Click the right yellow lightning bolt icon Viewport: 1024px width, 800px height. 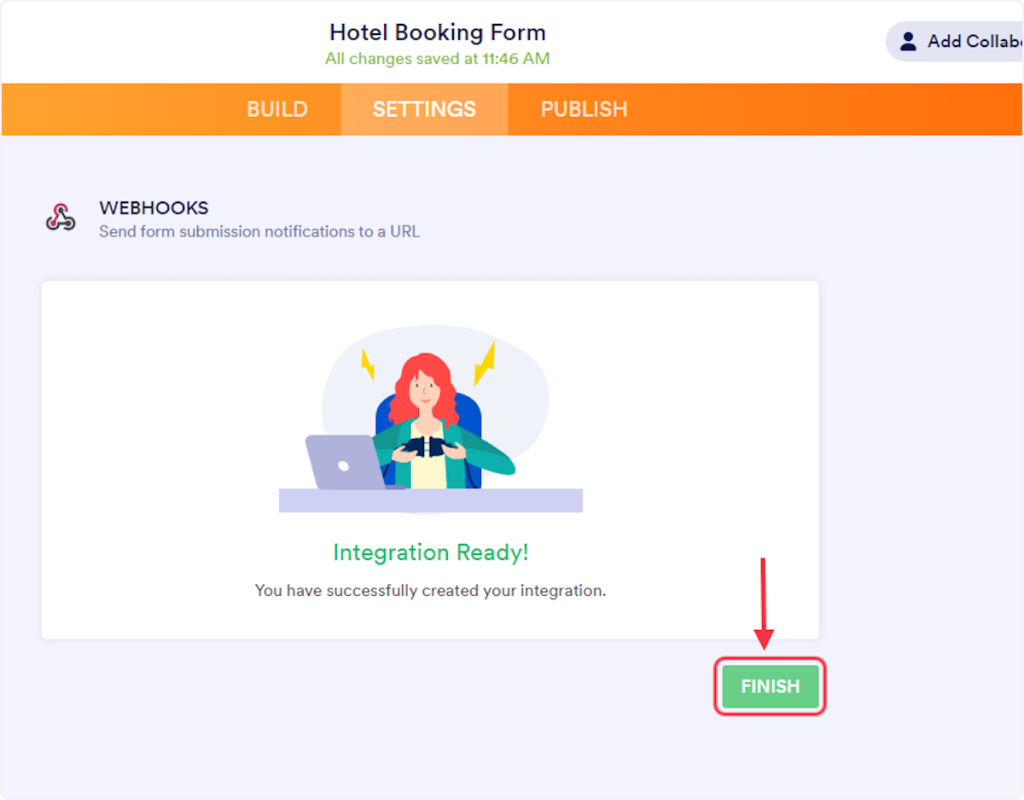coord(486,362)
